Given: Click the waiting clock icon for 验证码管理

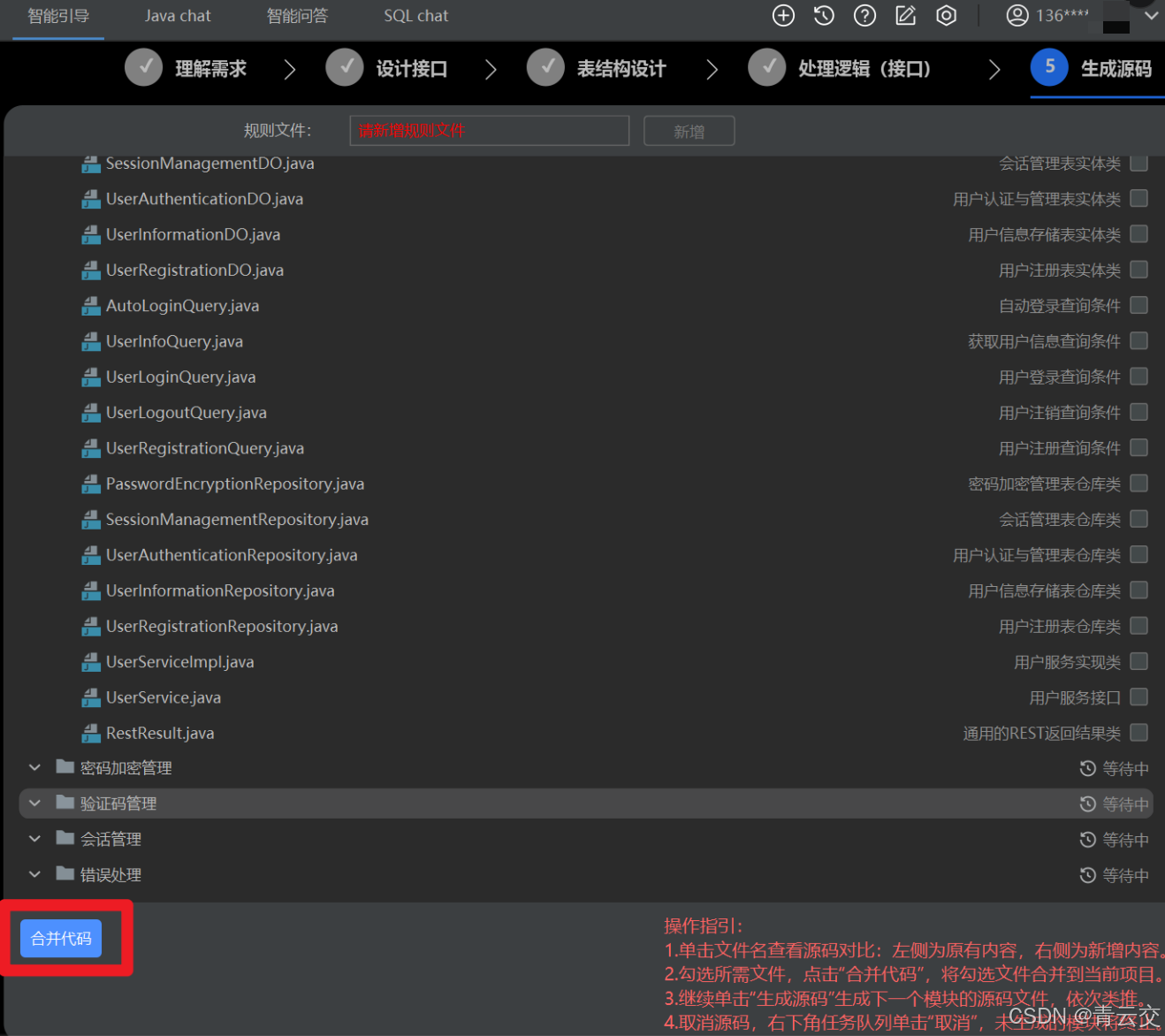Looking at the screenshot, I should pos(1088,804).
